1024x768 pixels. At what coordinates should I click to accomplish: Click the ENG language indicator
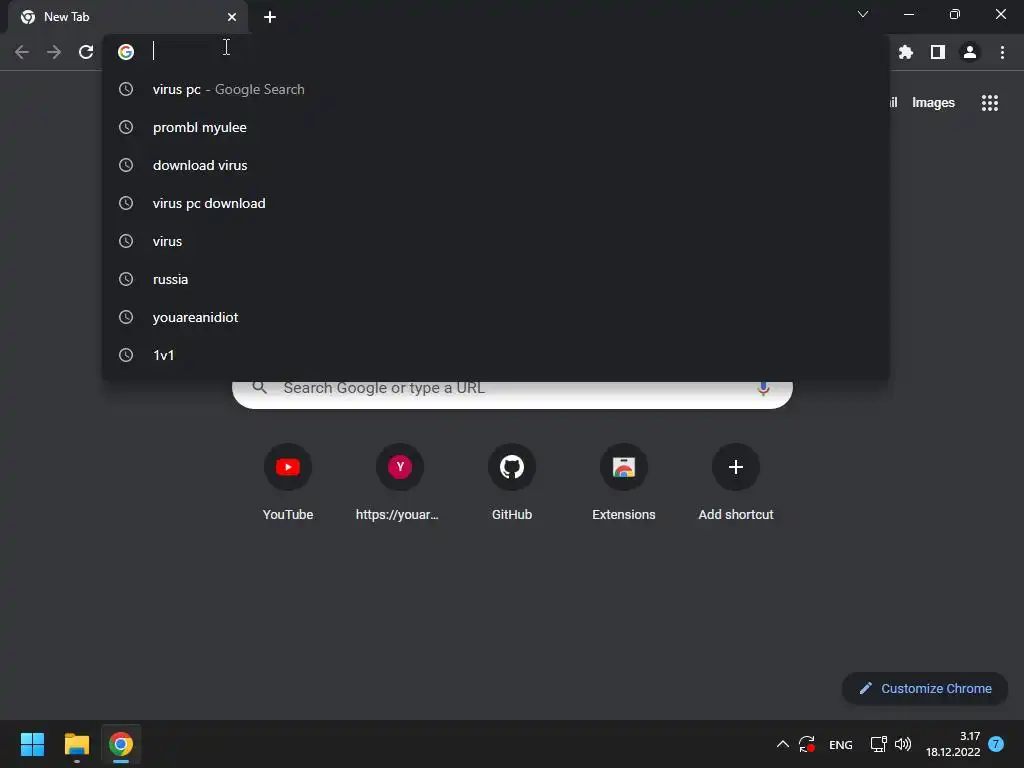coord(840,744)
